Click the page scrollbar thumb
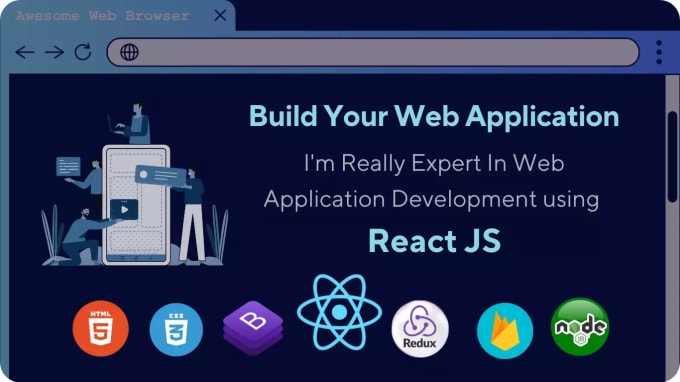 (673, 157)
